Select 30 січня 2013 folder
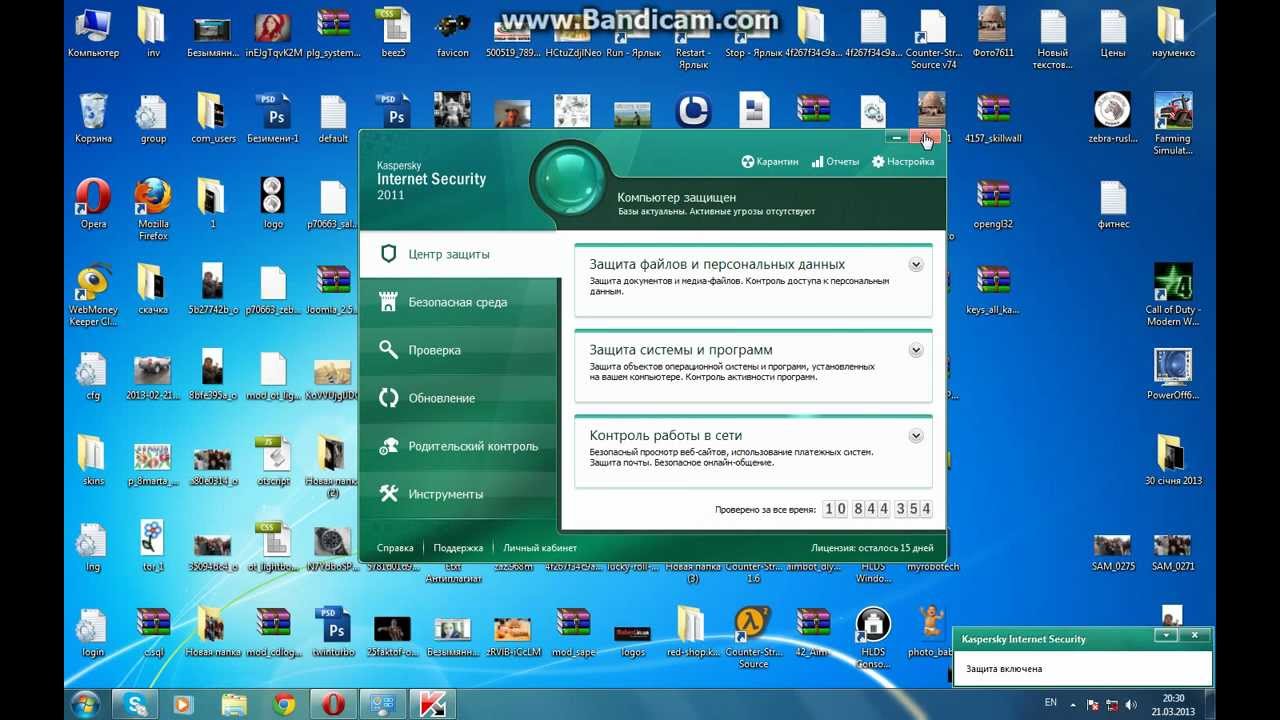Screen dimensions: 1280x720 click(1173, 460)
